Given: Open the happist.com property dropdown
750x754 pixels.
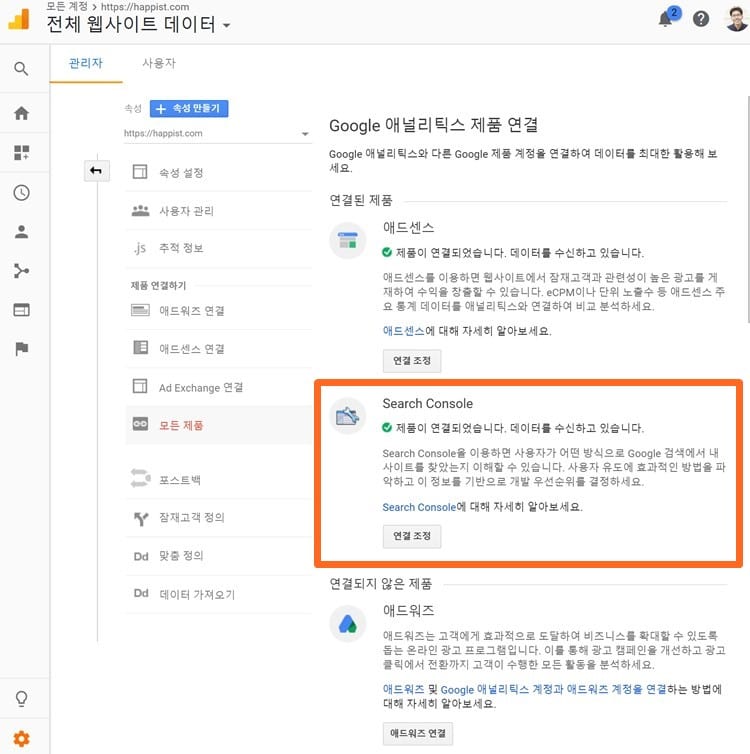Looking at the screenshot, I should 217,133.
